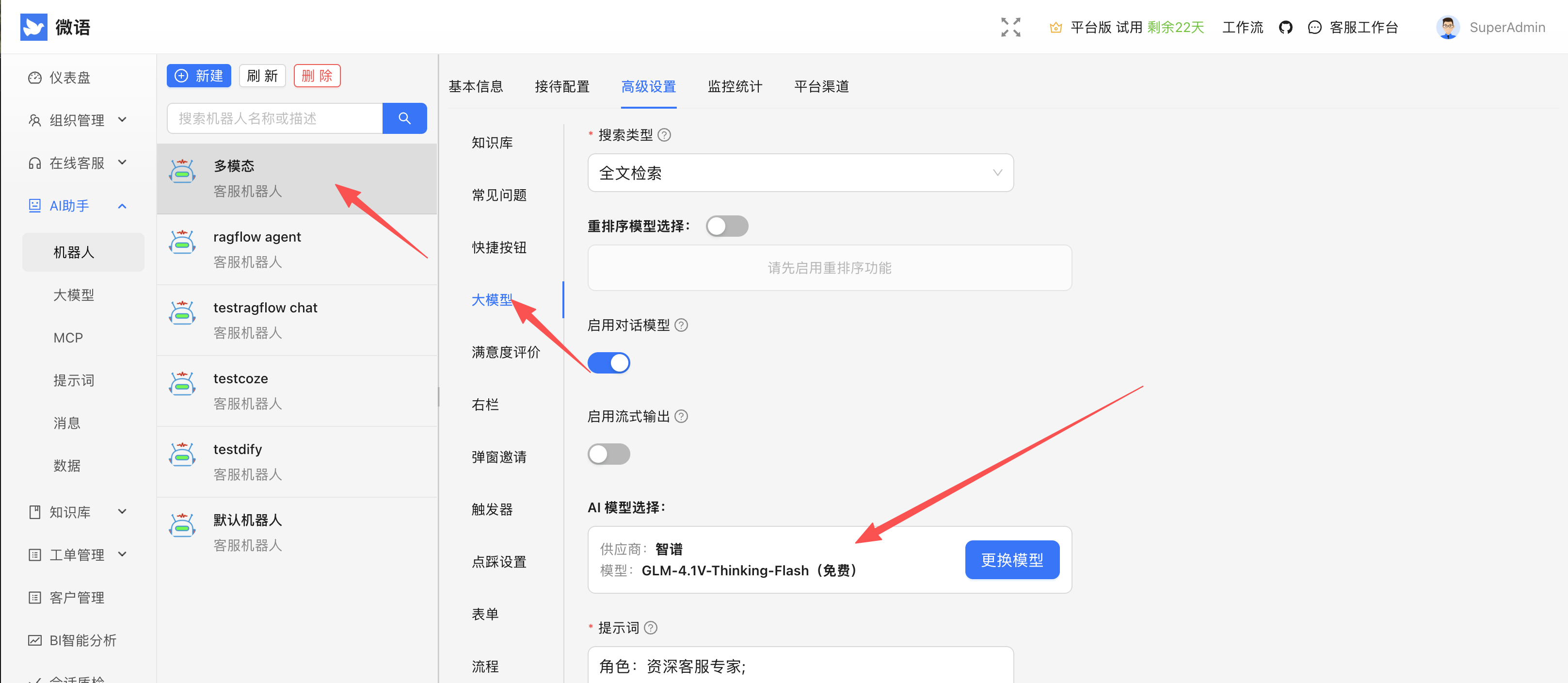The image size is (1568, 683).
Task: Click the magnifier search button
Action: pyautogui.click(x=404, y=118)
